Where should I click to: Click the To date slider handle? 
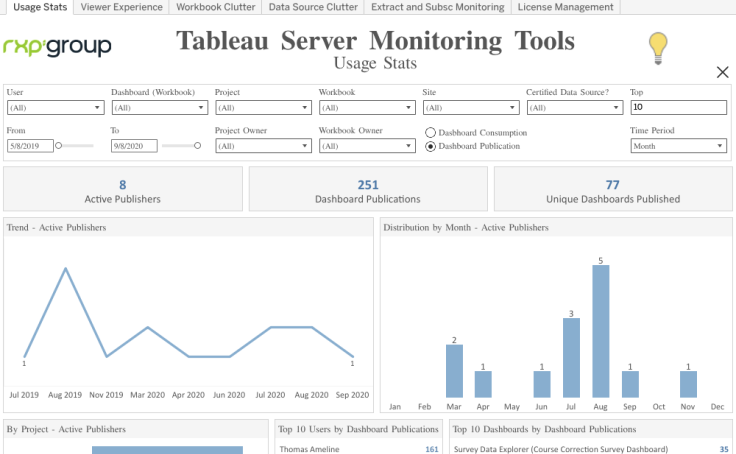click(x=197, y=146)
